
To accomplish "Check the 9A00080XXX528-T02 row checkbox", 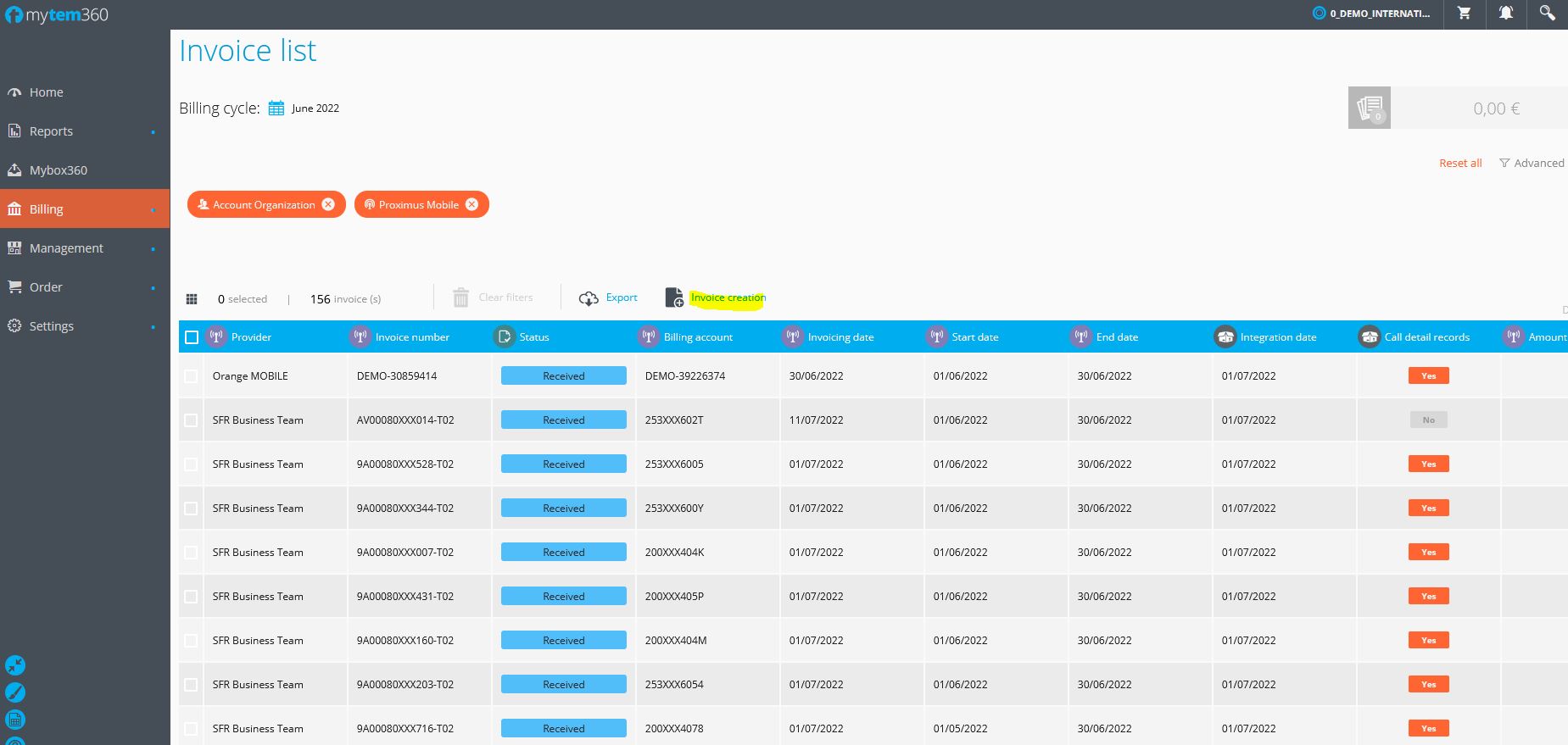I will point(191,464).
